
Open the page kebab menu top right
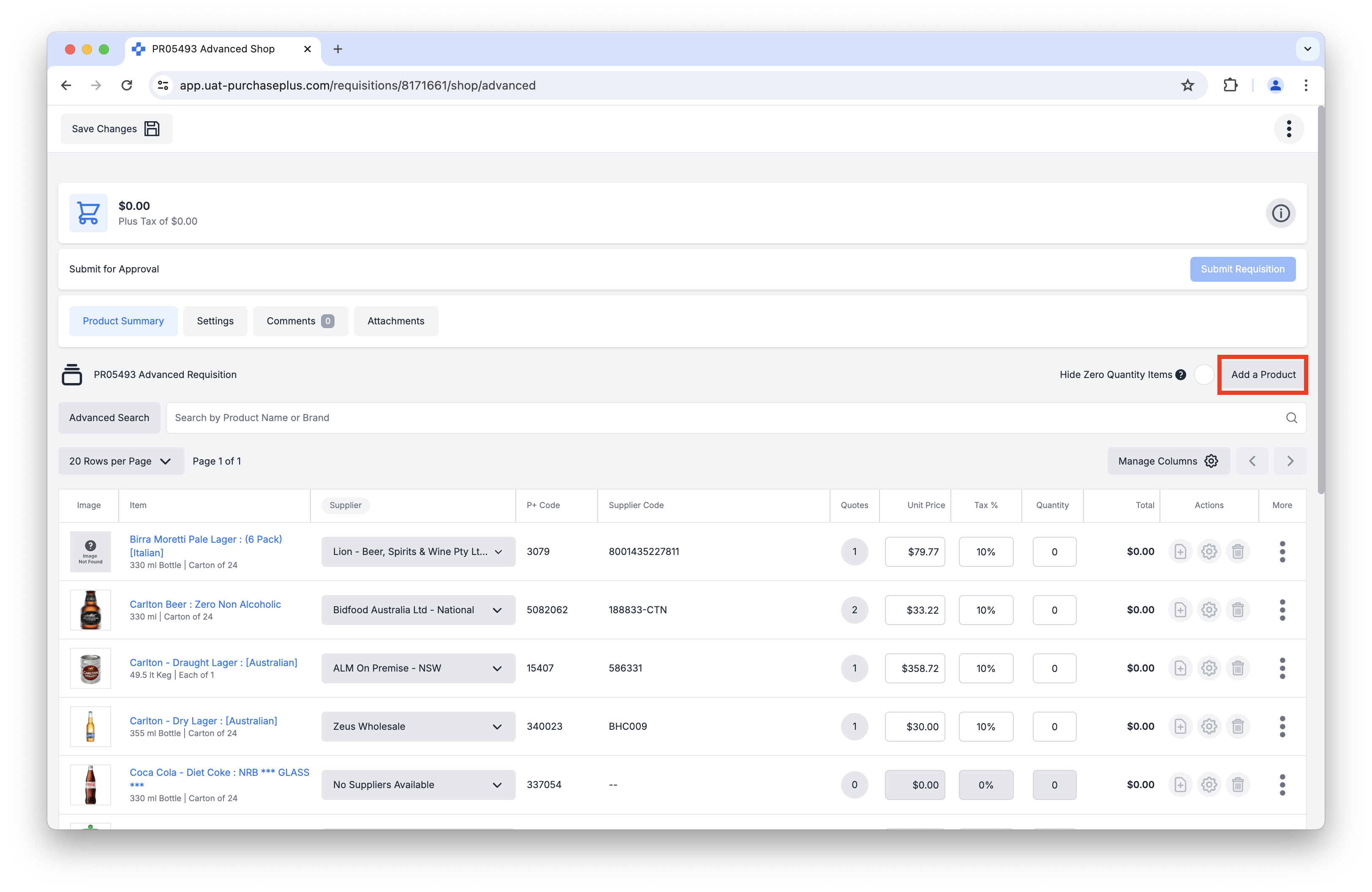[x=1289, y=128]
